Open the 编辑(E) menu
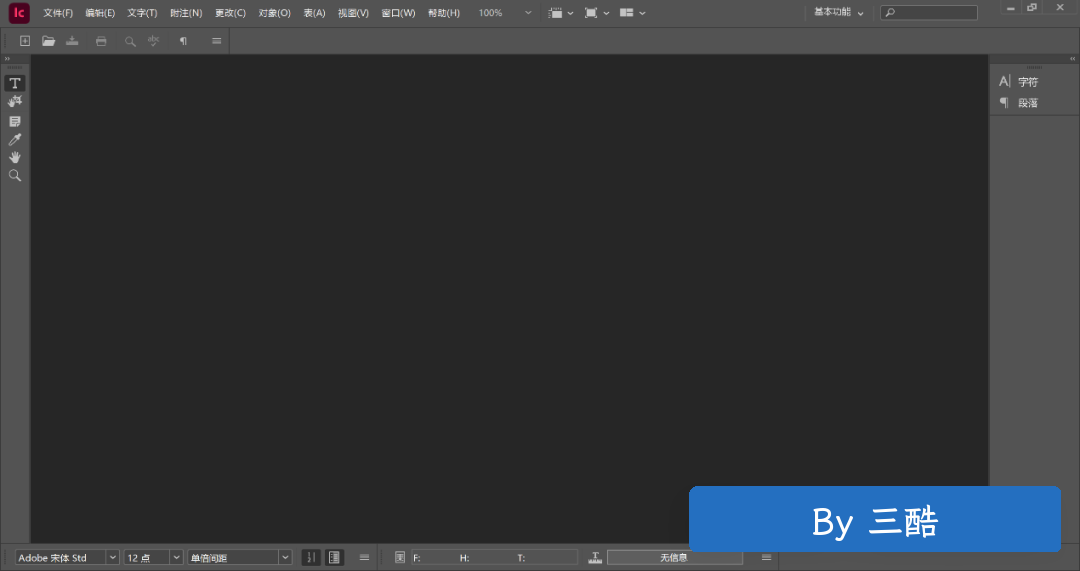Viewport: 1080px width, 571px height. click(x=100, y=13)
